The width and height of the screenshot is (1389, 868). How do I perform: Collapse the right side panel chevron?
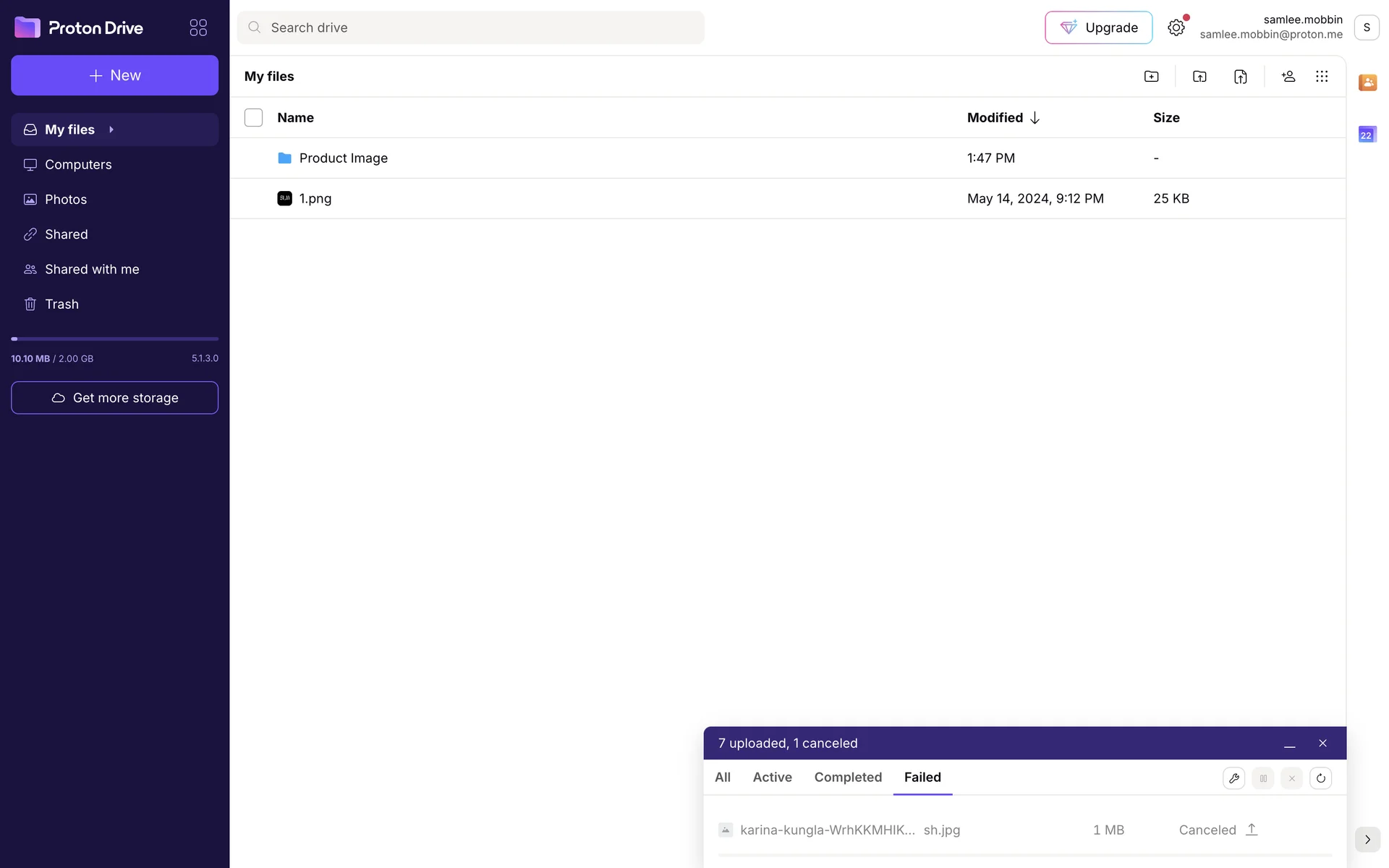click(x=1367, y=839)
